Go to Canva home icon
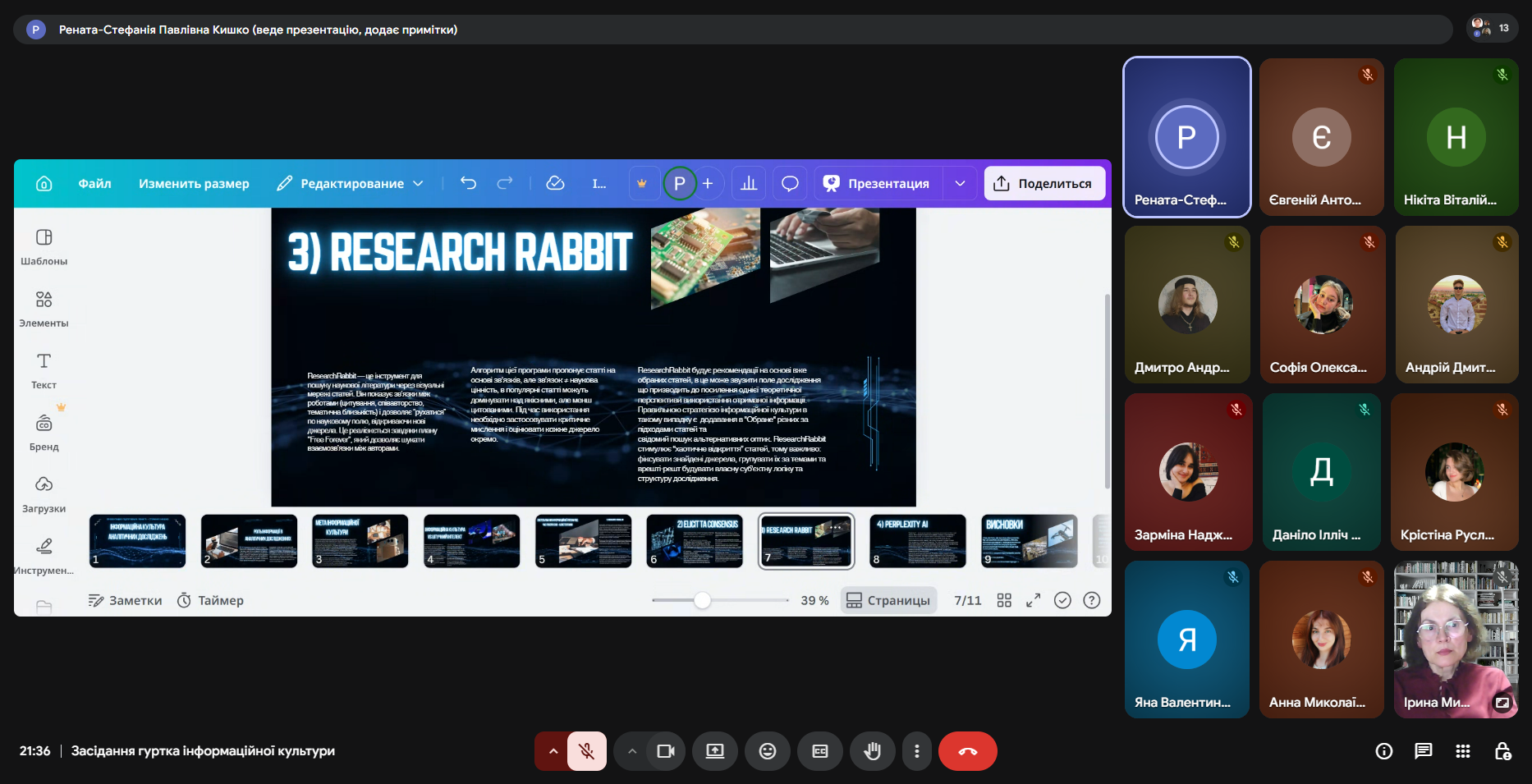1532x784 pixels. (x=44, y=184)
